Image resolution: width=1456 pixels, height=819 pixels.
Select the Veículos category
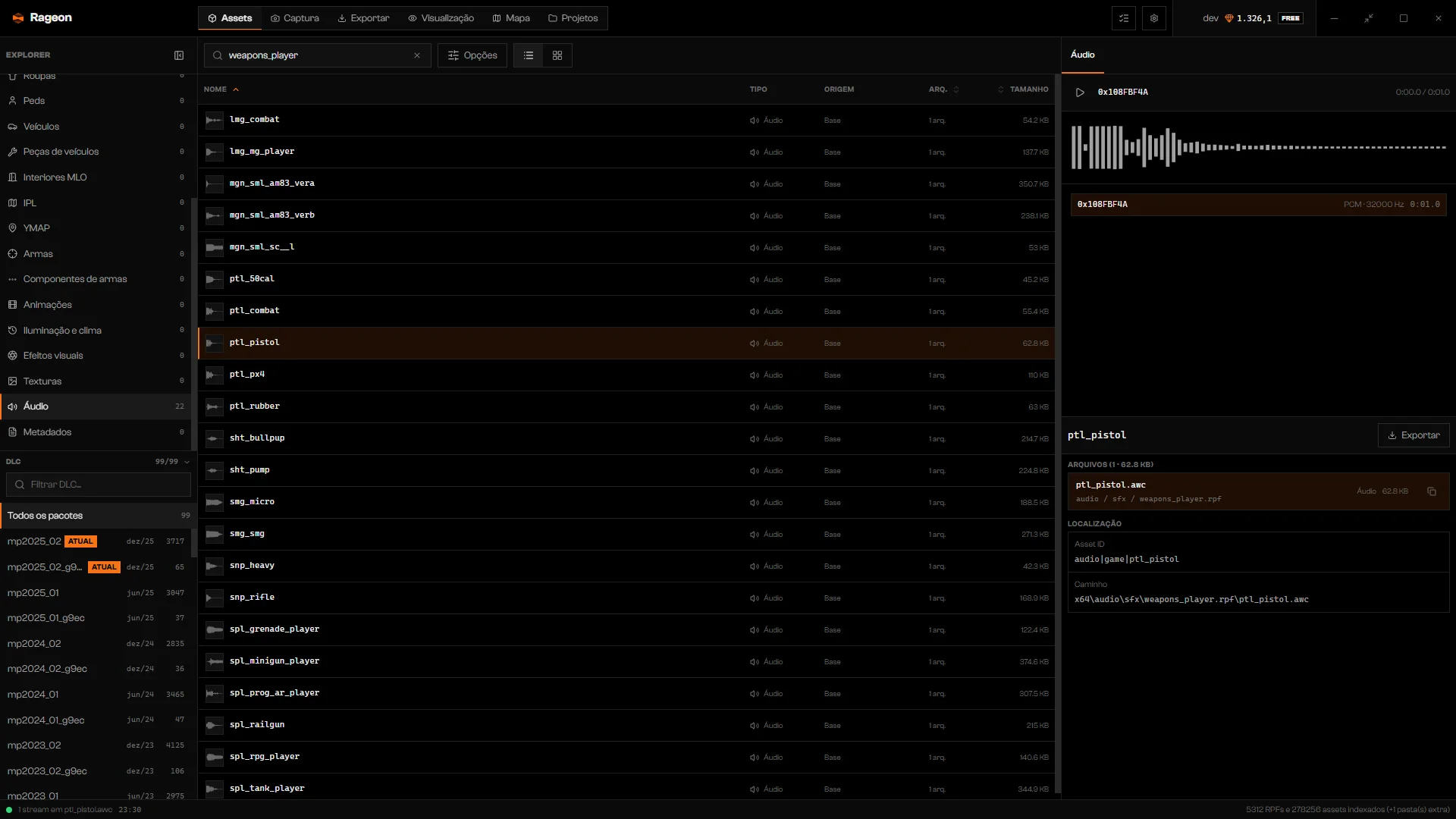pyautogui.click(x=96, y=127)
